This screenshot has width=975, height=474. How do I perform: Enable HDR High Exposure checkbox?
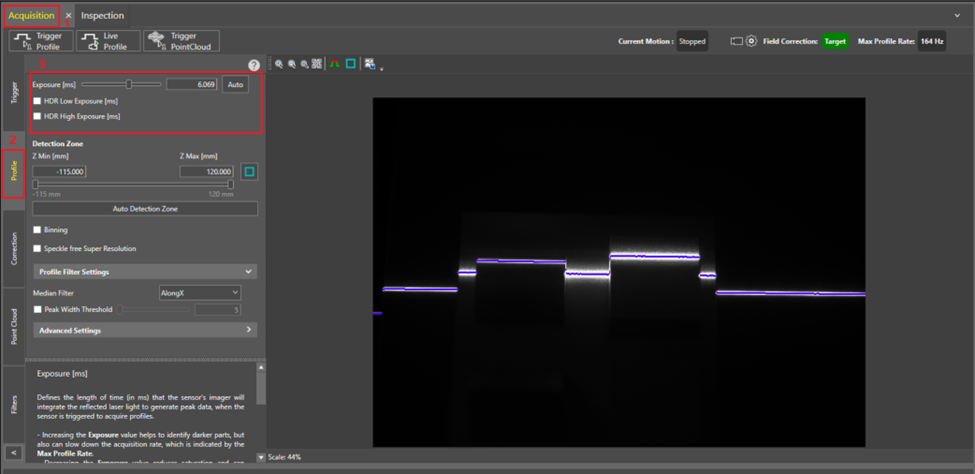pyautogui.click(x=37, y=116)
